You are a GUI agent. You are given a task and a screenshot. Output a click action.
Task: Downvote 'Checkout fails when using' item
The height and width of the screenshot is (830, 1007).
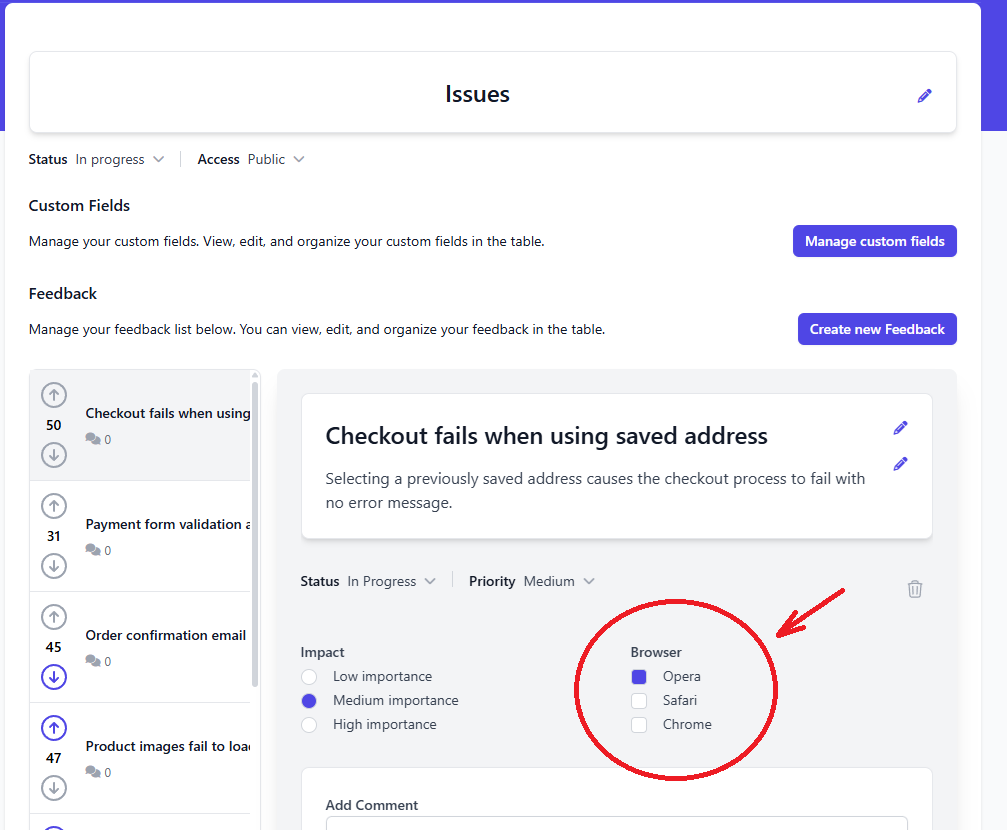coord(54,455)
